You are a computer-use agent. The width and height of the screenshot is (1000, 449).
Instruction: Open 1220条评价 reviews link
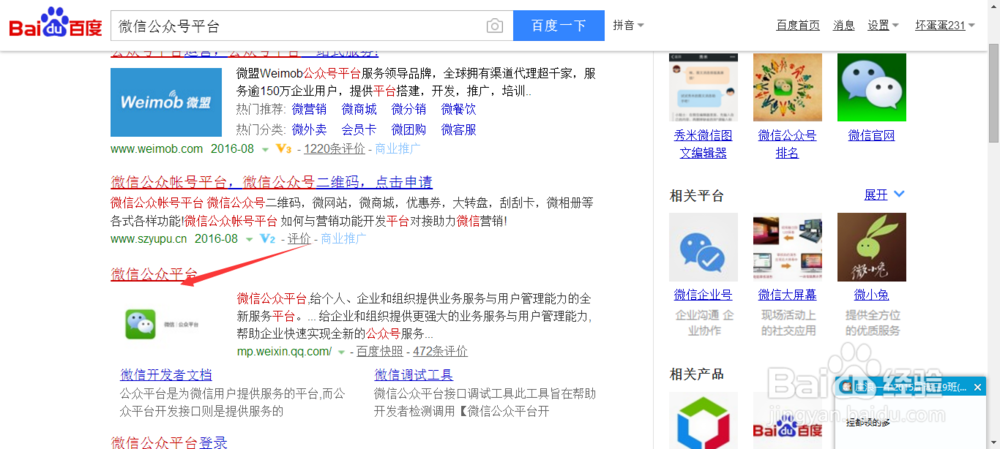tap(334, 149)
